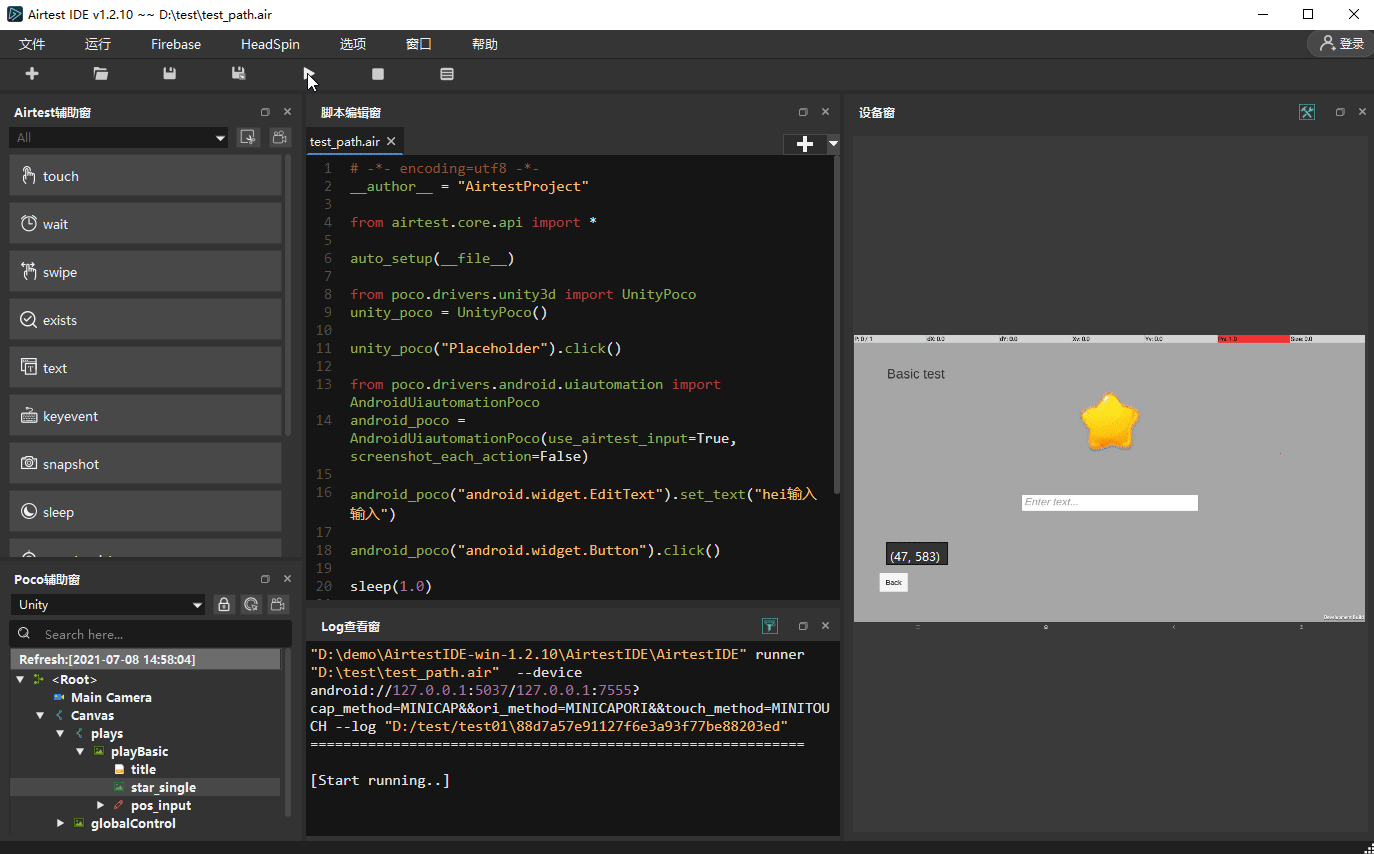
Task: Click the swipe command button
Action: point(145,272)
